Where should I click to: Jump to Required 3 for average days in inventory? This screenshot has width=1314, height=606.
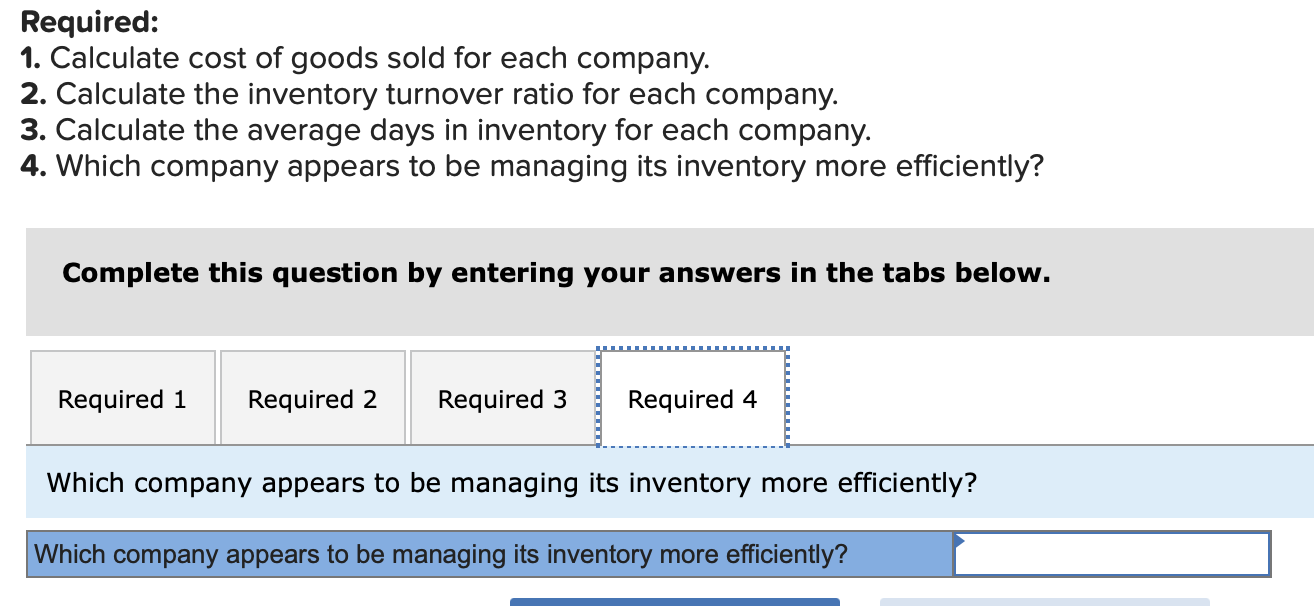click(501, 398)
